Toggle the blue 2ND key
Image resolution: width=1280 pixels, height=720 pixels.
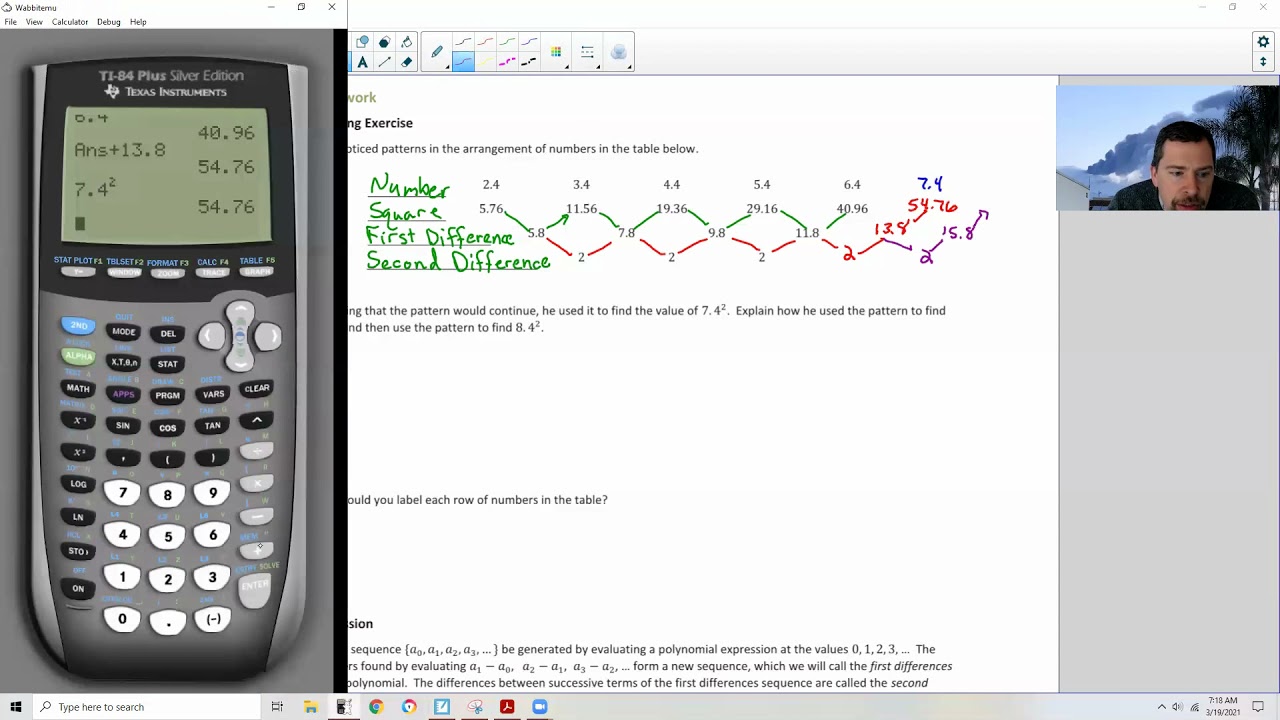pos(78,326)
